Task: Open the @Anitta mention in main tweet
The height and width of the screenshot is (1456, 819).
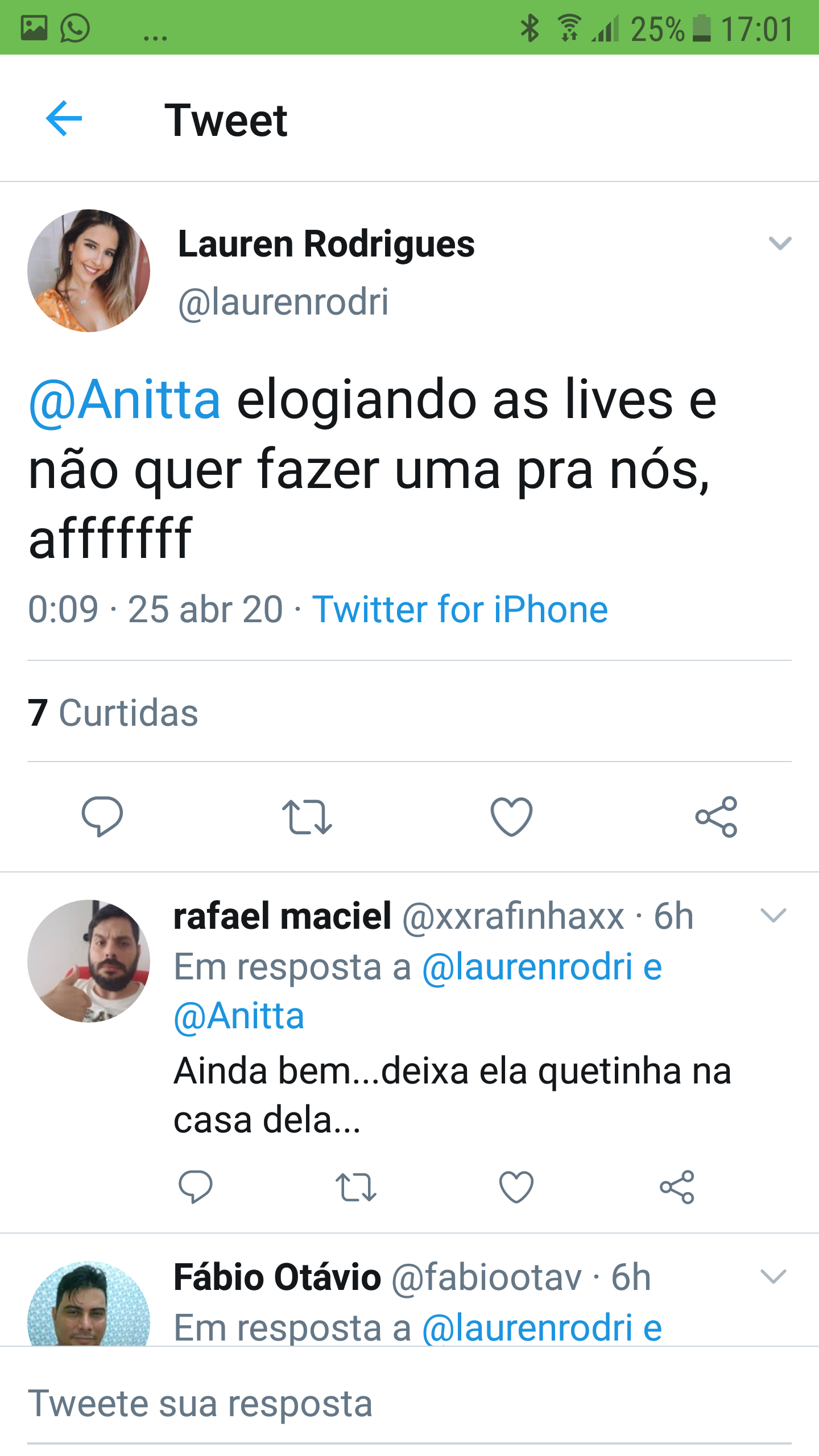Action: point(125,400)
